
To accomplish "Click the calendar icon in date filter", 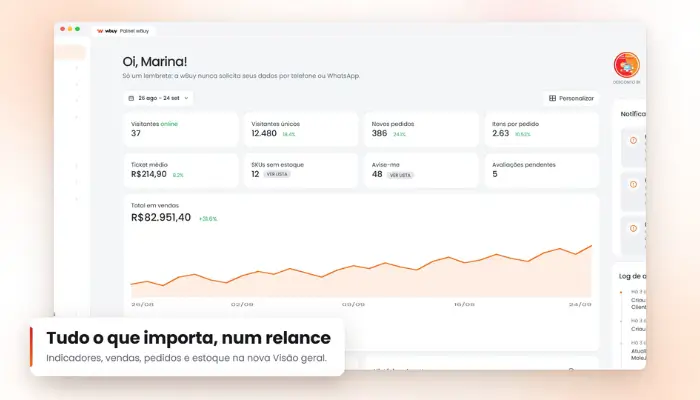I will (131, 98).
